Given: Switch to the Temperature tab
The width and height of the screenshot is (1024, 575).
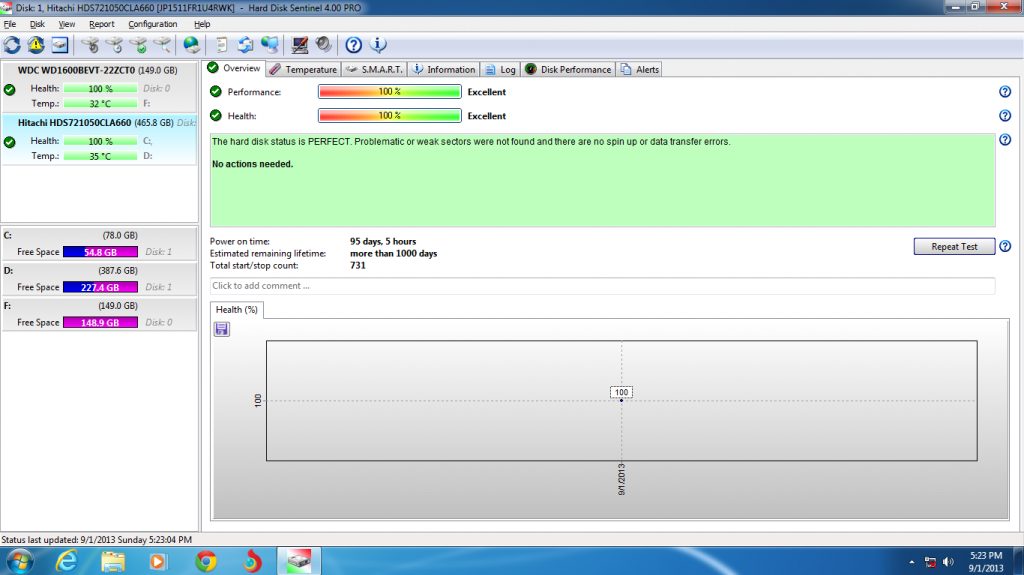Looking at the screenshot, I should coord(303,70).
